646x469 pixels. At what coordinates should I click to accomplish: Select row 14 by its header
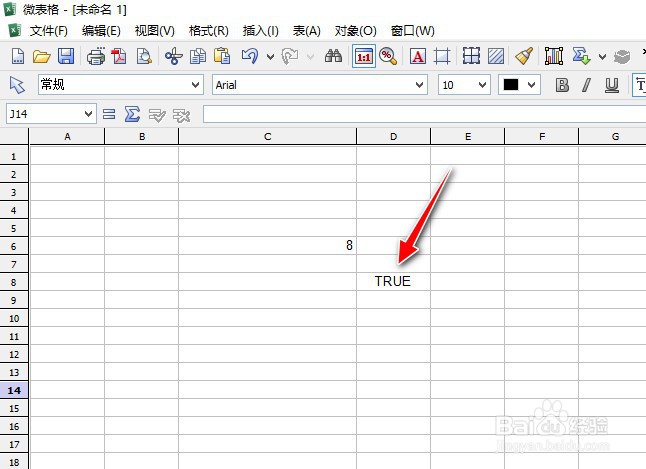coord(14,390)
